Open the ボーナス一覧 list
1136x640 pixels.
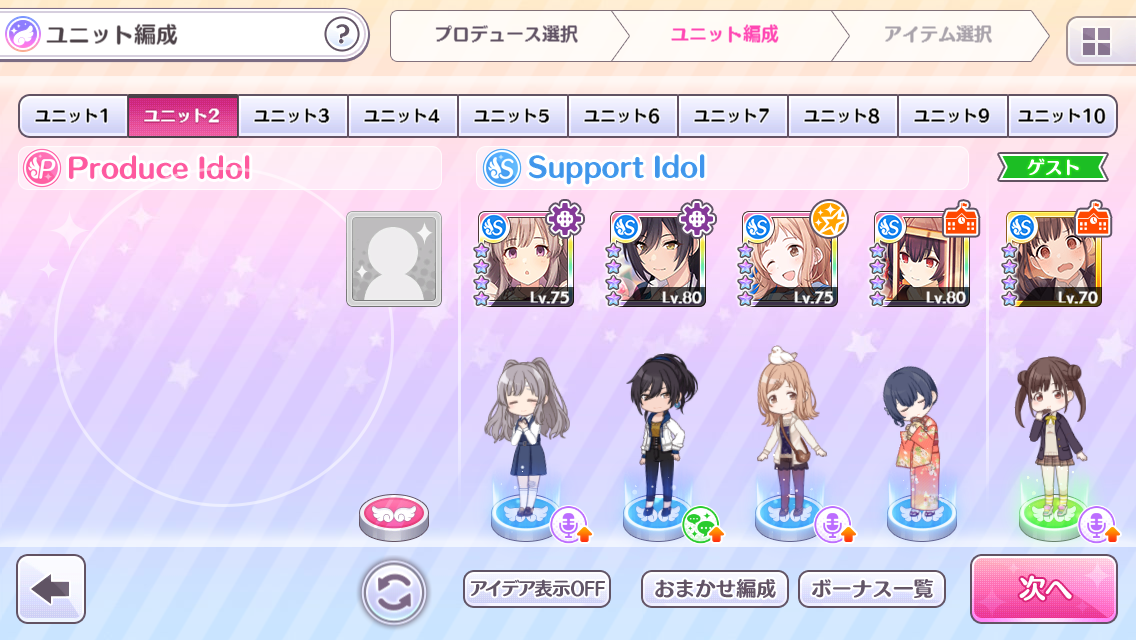(x=872, y=589)
